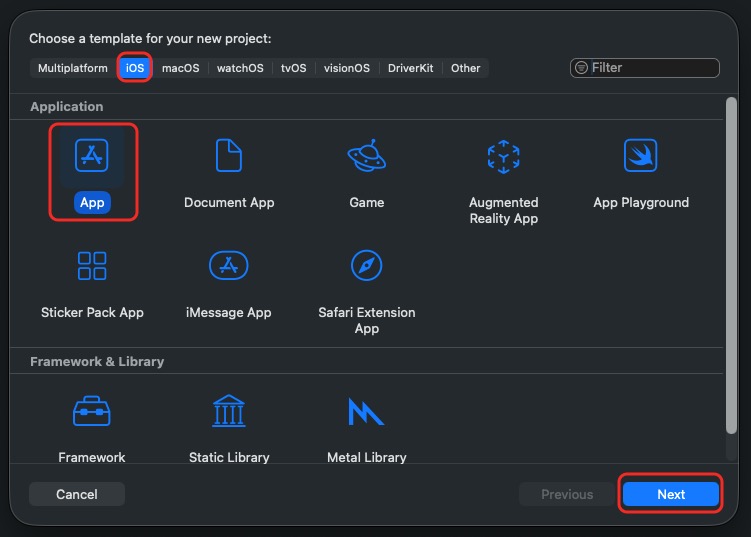Select the iMessage App icon
Viewport: 751px width, 537px height.
229,265
